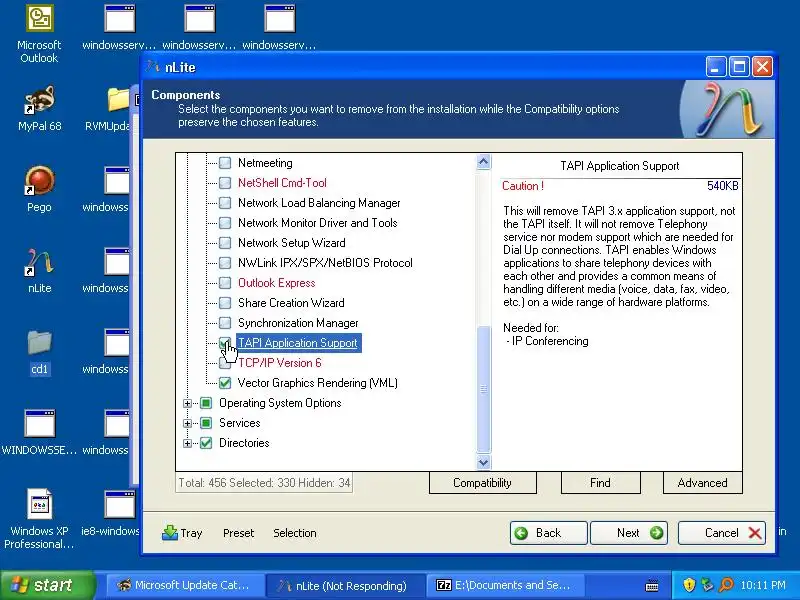
Task: Check Network Load Balancing Manager
Action: tap(225, 203)
